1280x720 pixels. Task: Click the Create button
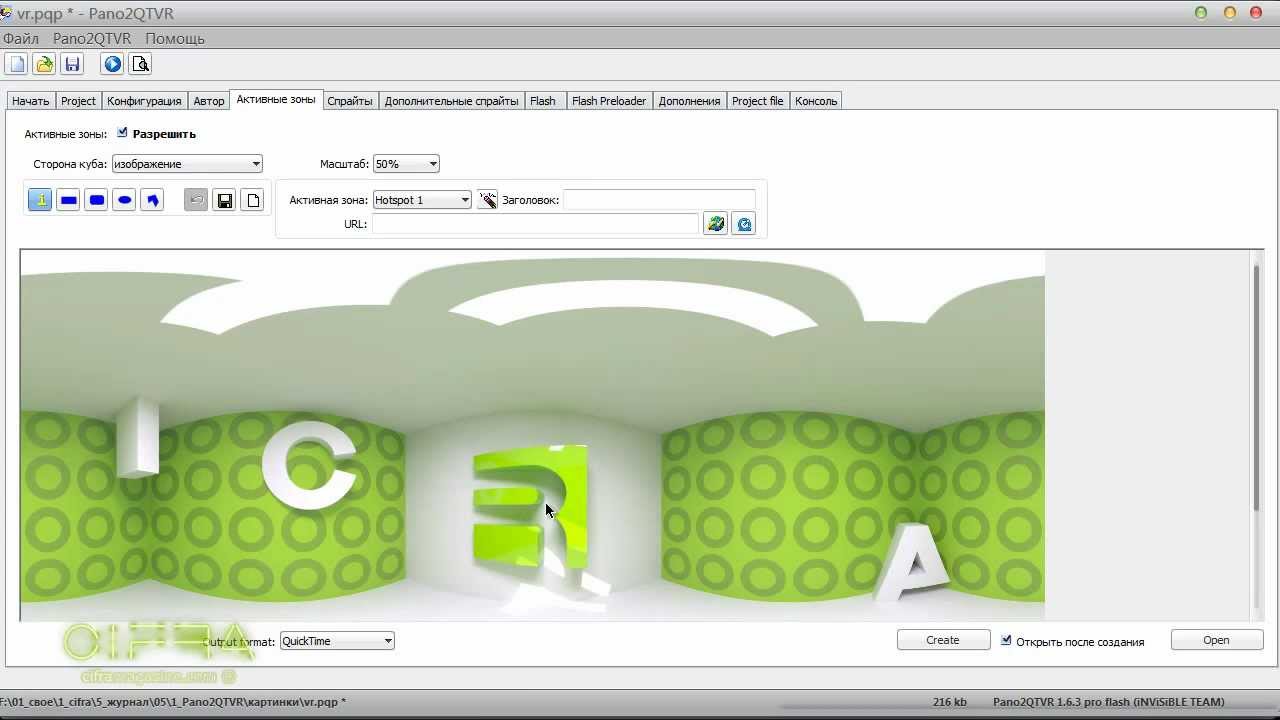tap(943, 640)
